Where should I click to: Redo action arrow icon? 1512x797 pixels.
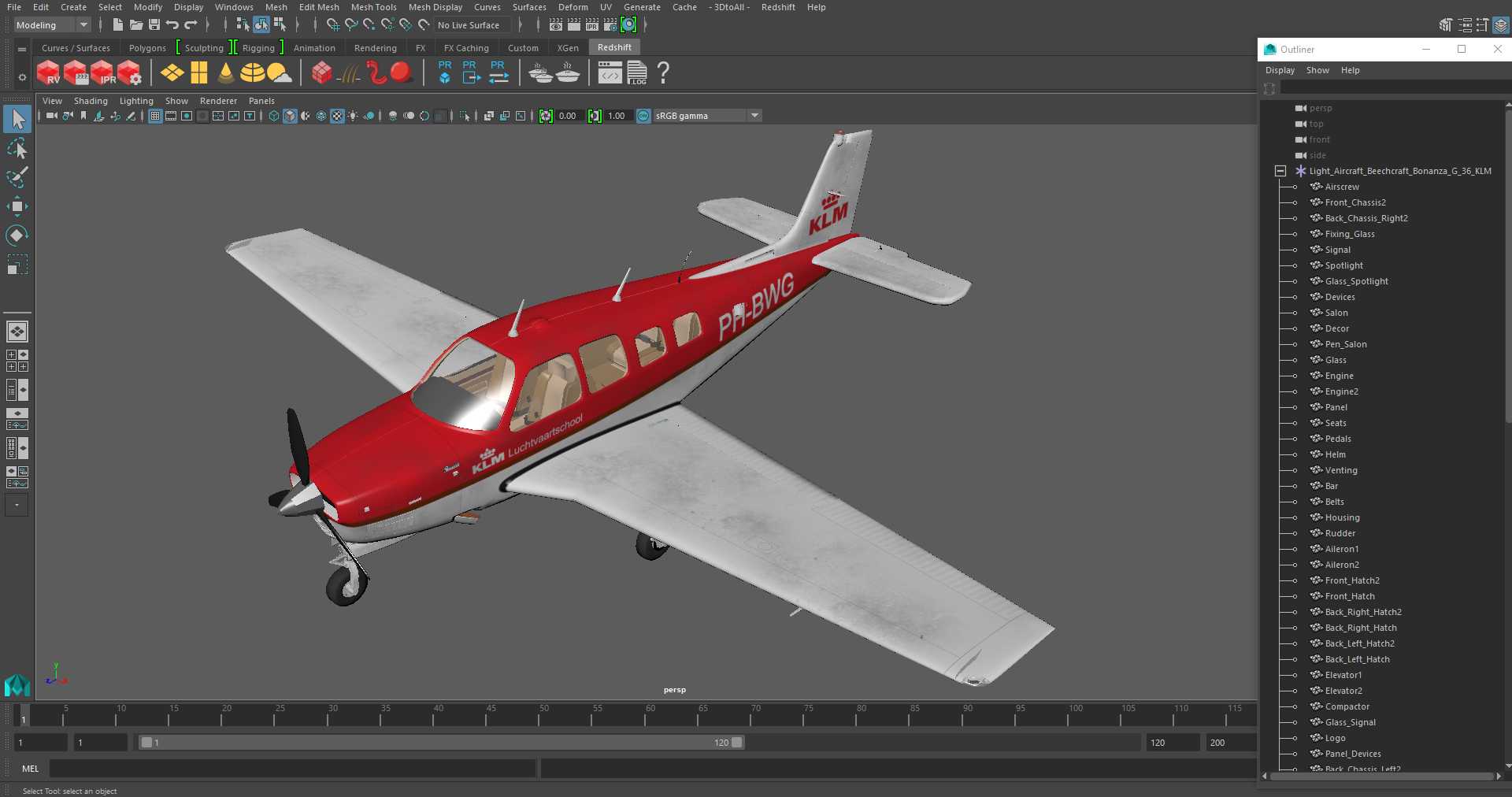pyautogui.click(x=191, y=25)
